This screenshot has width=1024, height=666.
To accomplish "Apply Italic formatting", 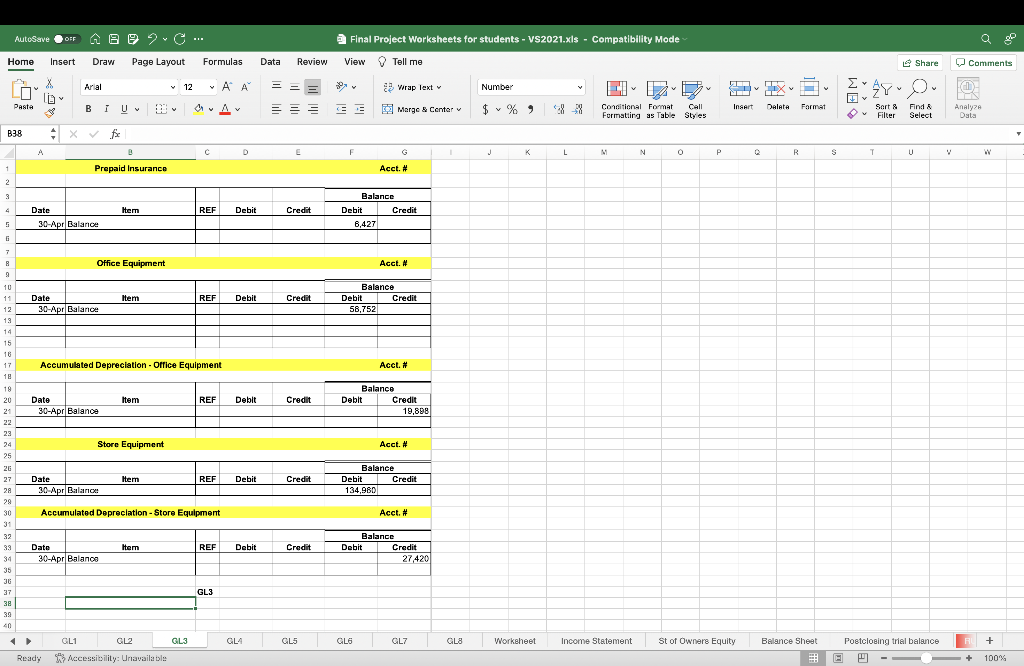I will pyautogui.click(x=106, y=109).
